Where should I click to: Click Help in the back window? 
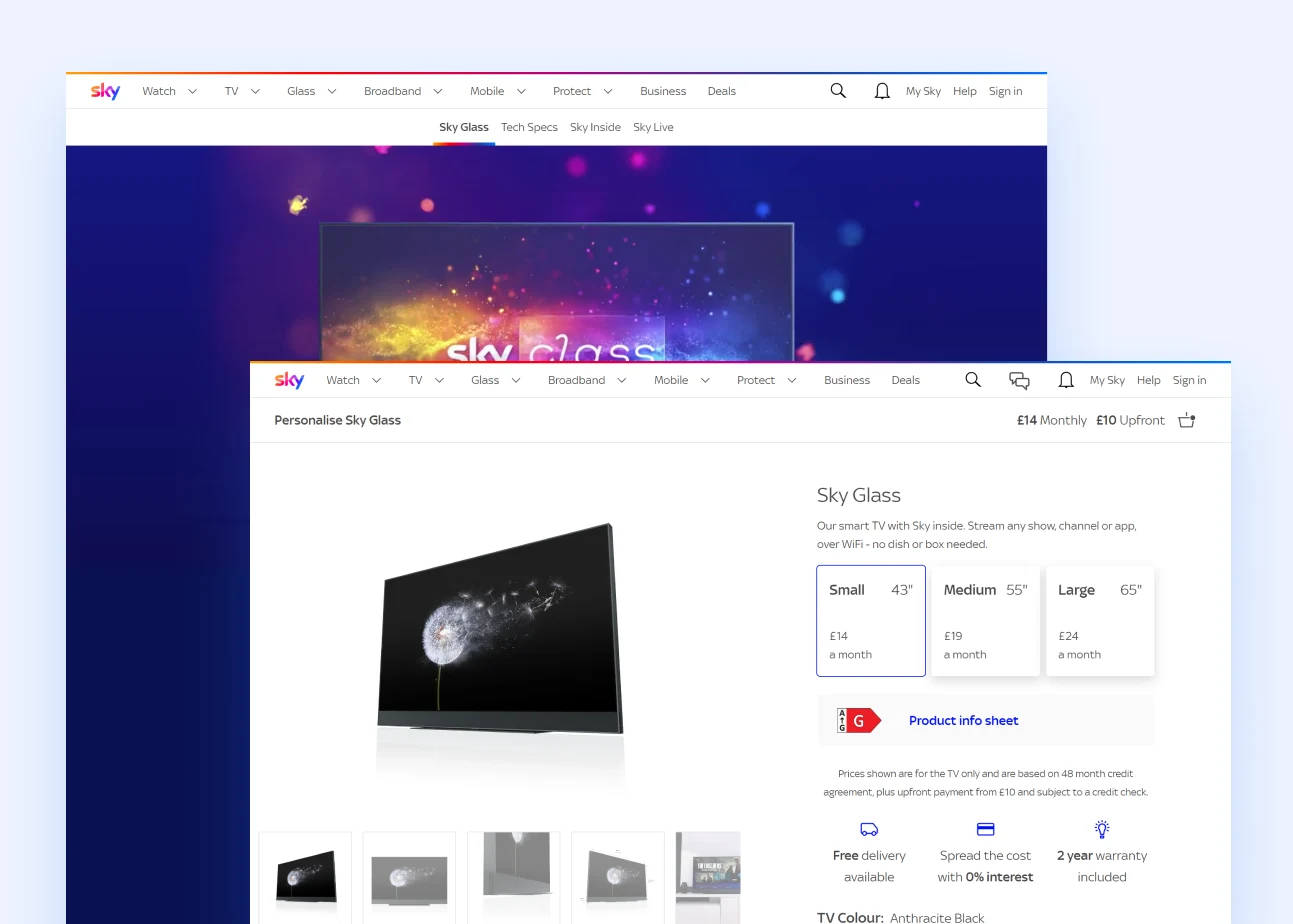coord(965,91)
